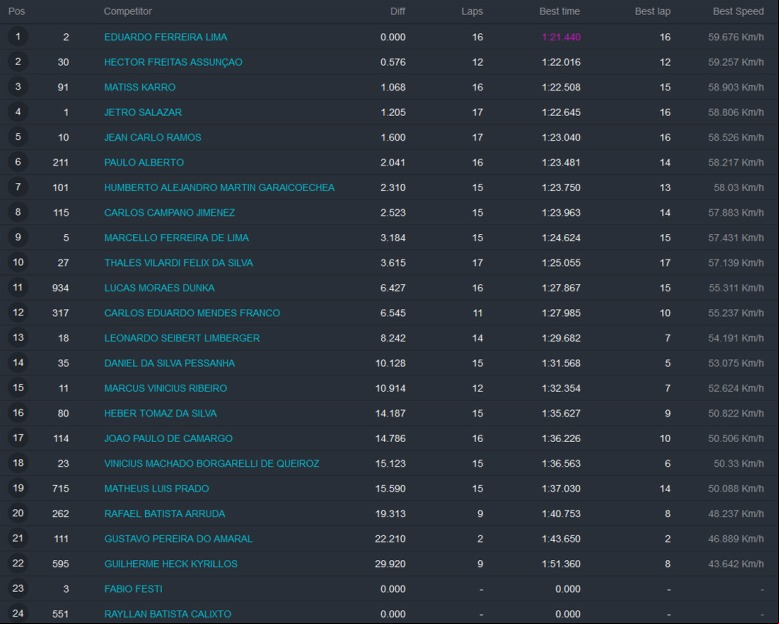The width and height of the screenshot is (779, 624).
Task: Open VINICIUS MACHADO BORGARELLI DE QUEIROZ
Action: pyautogui.click(x=212, y=464)
